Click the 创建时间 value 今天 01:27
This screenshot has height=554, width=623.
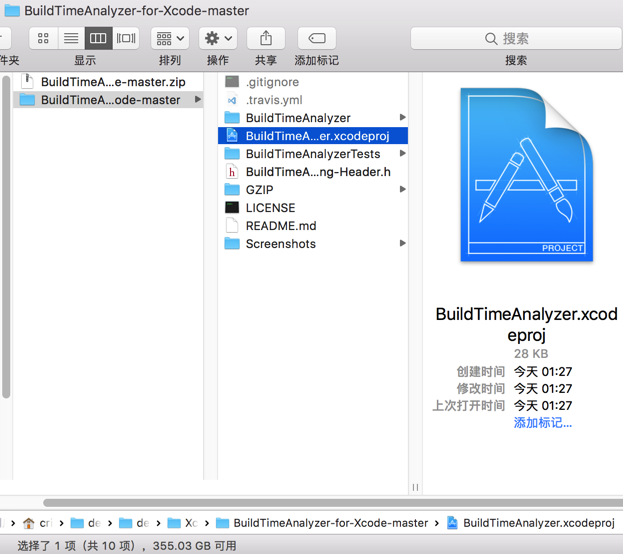tap(543, 372)
